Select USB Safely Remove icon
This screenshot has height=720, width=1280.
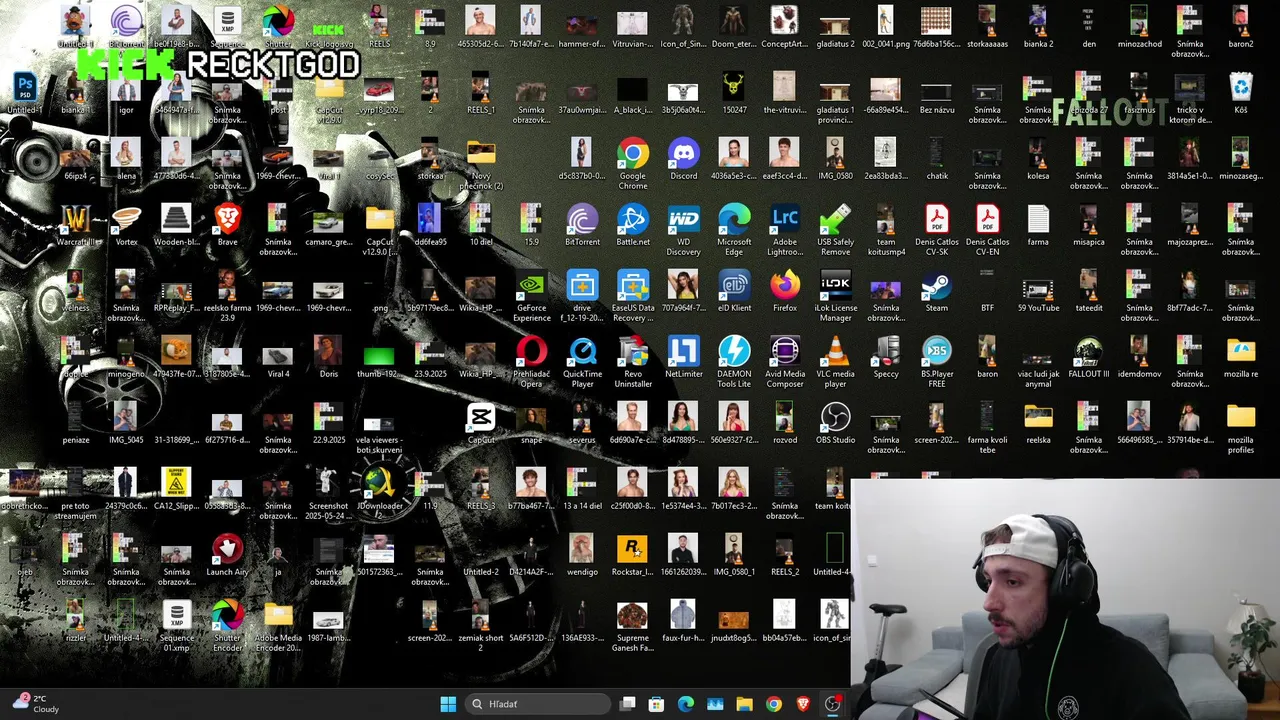point(835,231)
